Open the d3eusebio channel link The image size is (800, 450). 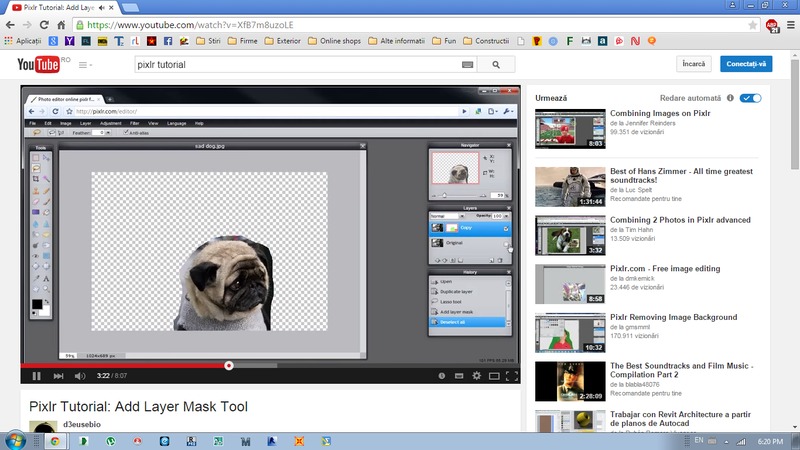(82, 424)
